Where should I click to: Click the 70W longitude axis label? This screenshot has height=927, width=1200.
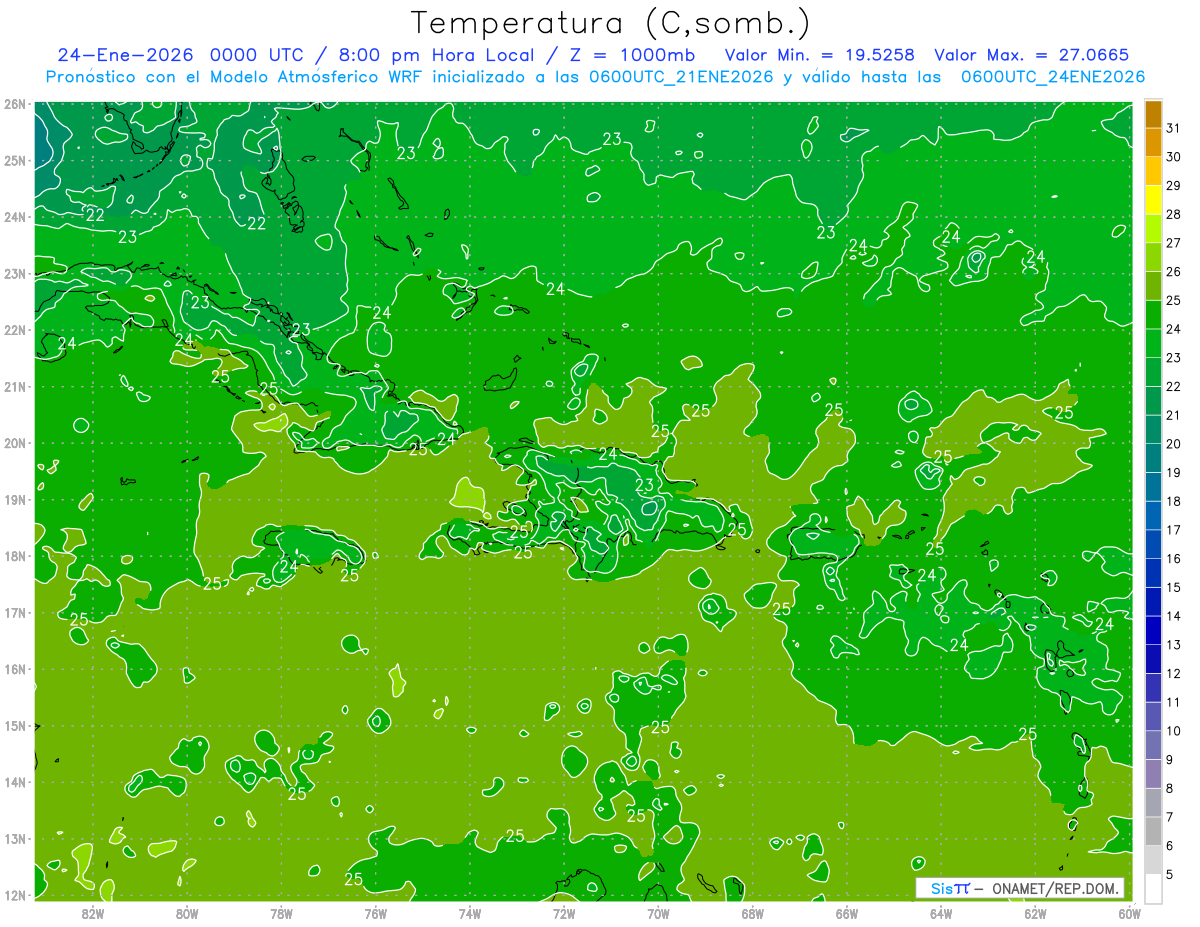coord(658,913)
